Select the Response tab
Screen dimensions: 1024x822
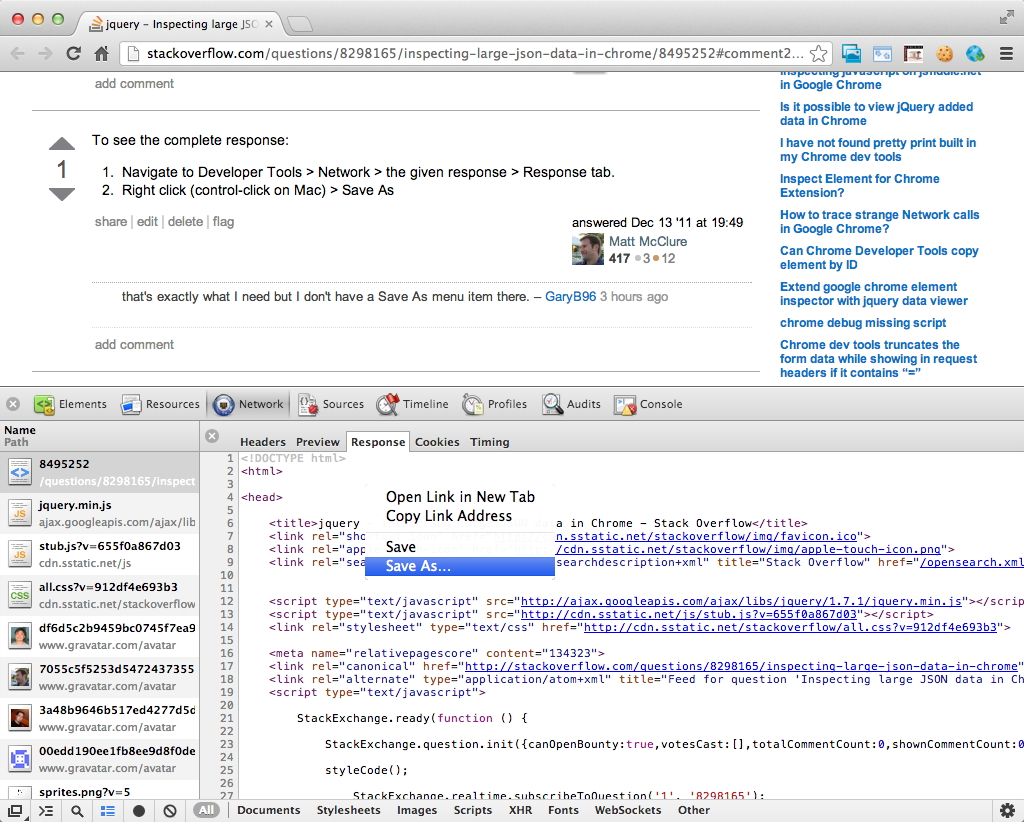[x=378, y=442]
